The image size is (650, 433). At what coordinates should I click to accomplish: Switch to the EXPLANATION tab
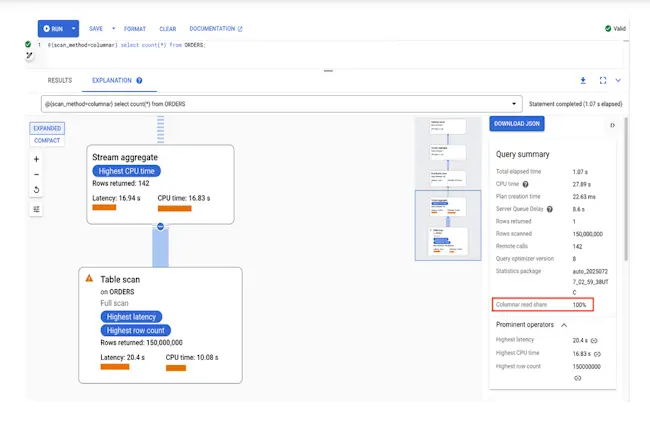[112, 80]
